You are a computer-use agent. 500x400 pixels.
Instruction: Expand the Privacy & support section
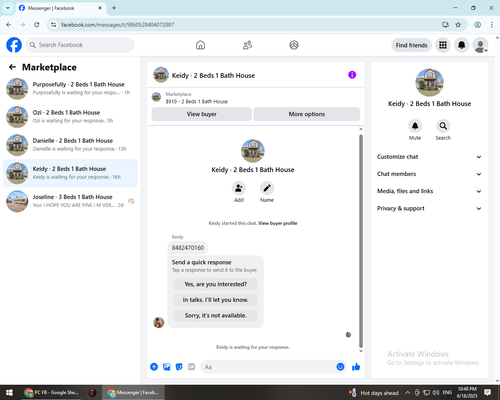[429, 208]
